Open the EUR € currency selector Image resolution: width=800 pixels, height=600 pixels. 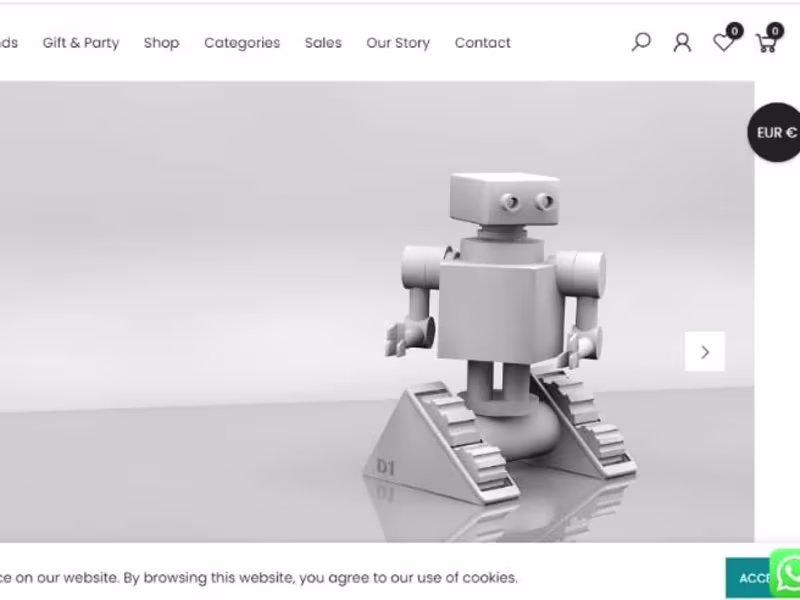(775, 133)
